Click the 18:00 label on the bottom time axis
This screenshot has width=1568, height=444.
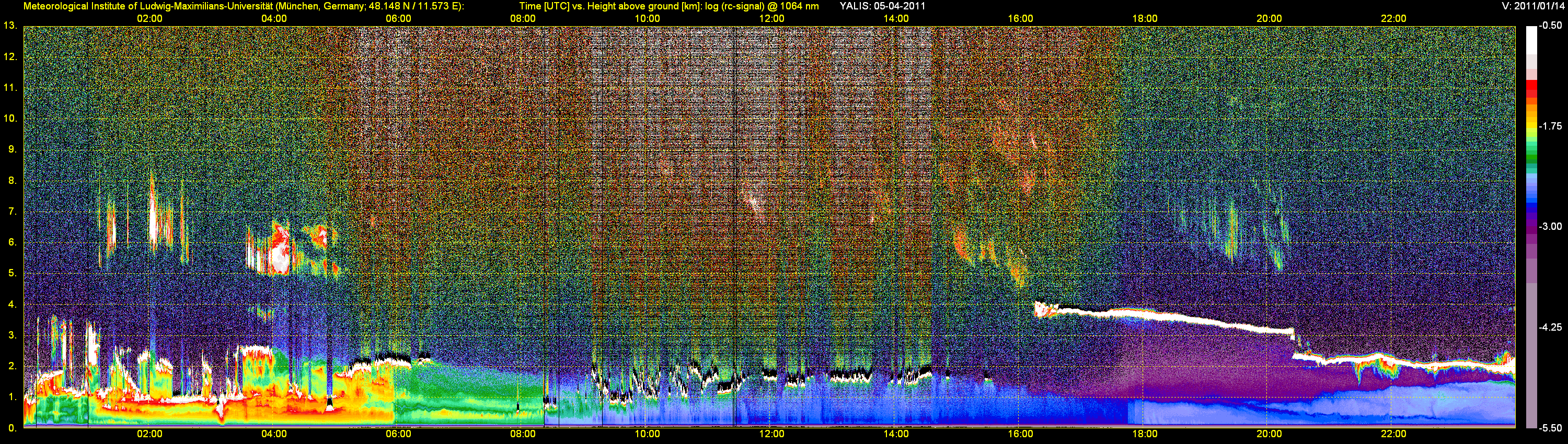pos(1144,434)
